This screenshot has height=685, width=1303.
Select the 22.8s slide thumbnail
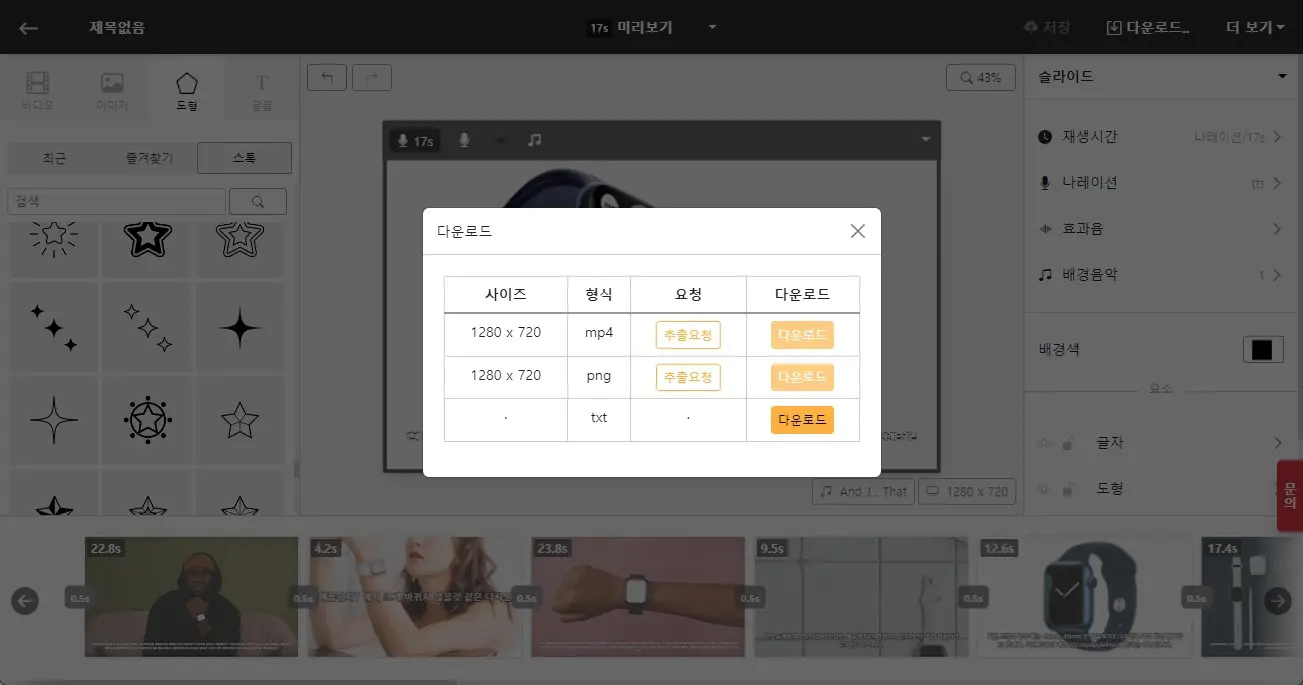pos(192,597)
